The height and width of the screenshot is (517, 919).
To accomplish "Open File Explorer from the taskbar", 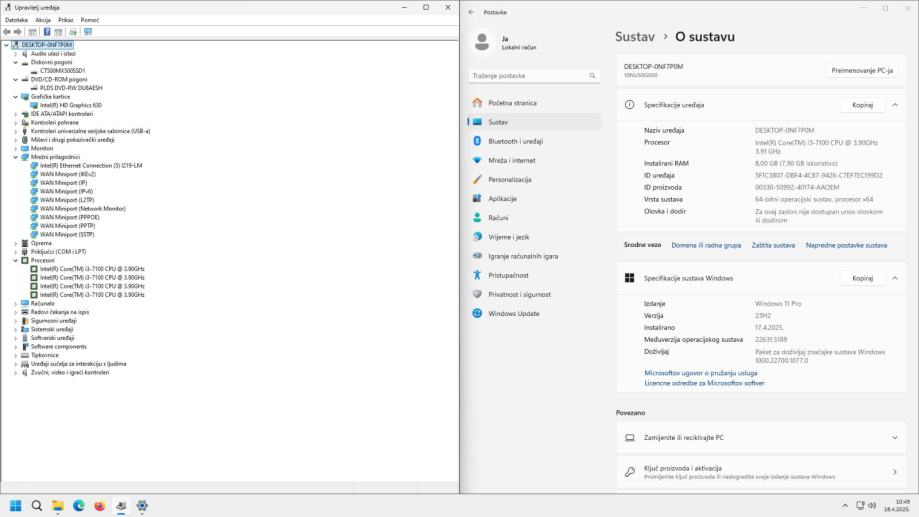I will 57,506.
